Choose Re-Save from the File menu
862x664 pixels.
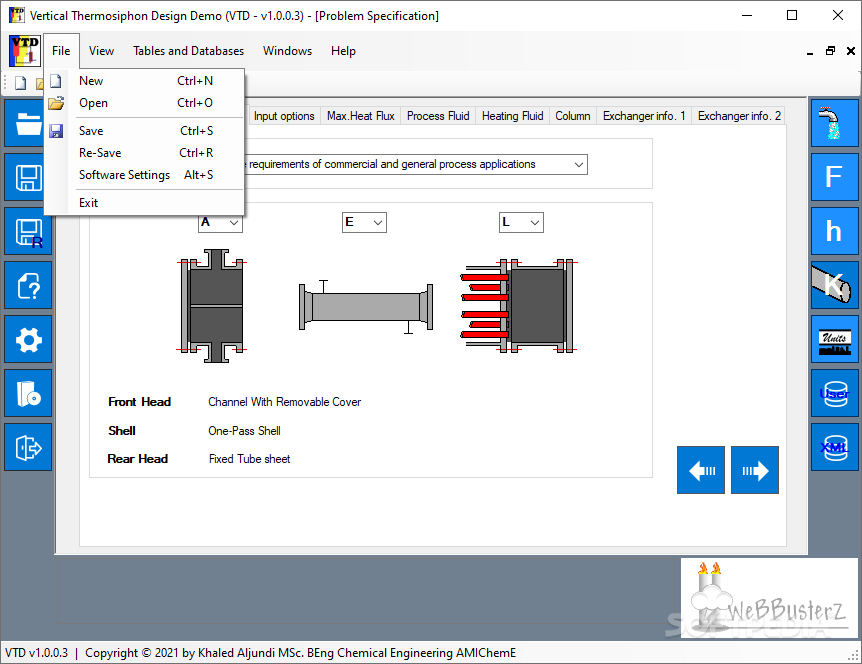(145, 153)
